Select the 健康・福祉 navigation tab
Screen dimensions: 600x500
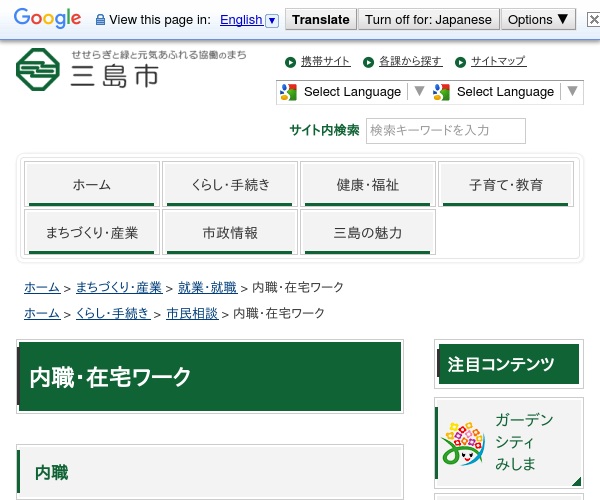click(368, 185)
